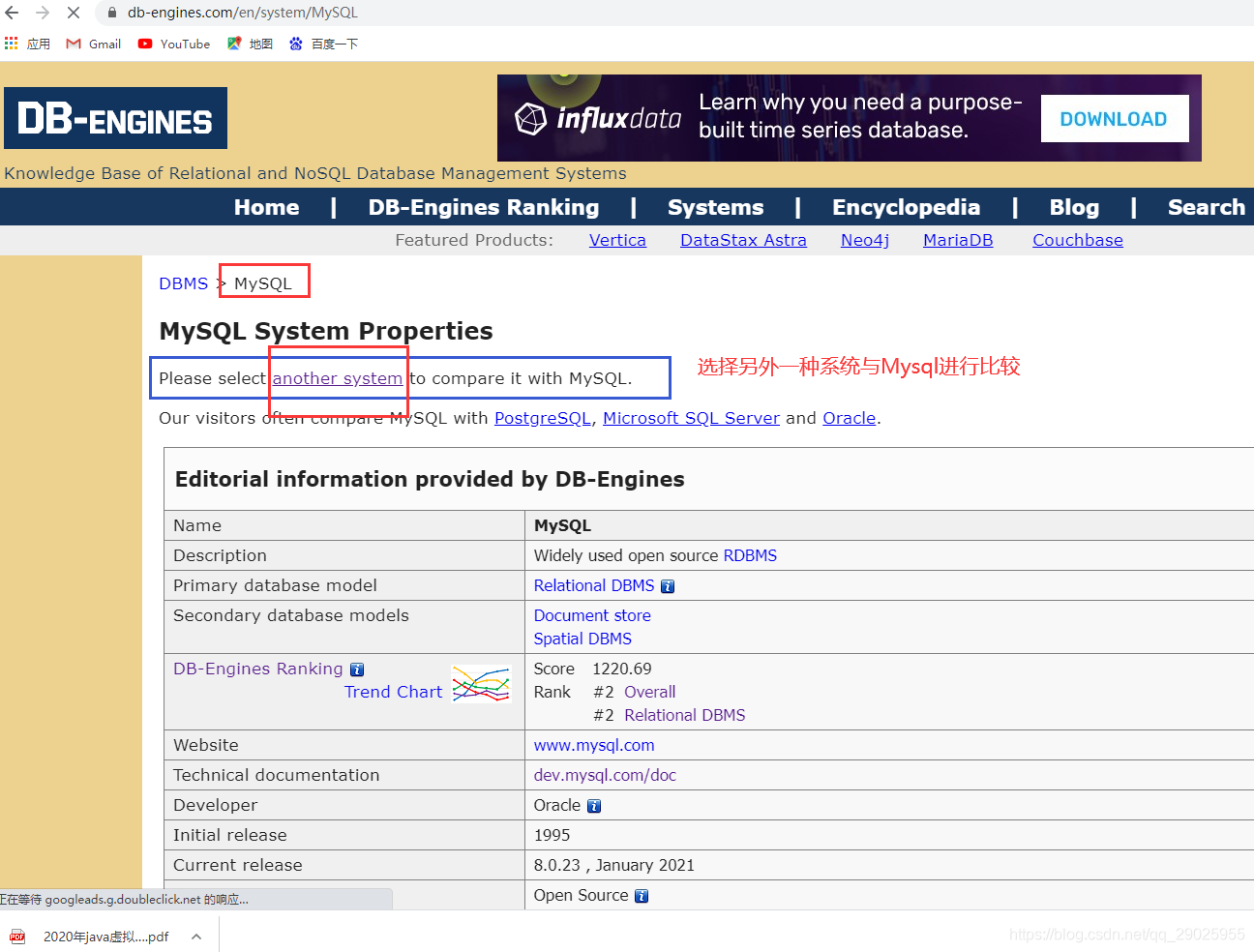Image resolution: width=1254 pixels, height=952 pixels.
Task: Open the Document store link
Action: 592,615
